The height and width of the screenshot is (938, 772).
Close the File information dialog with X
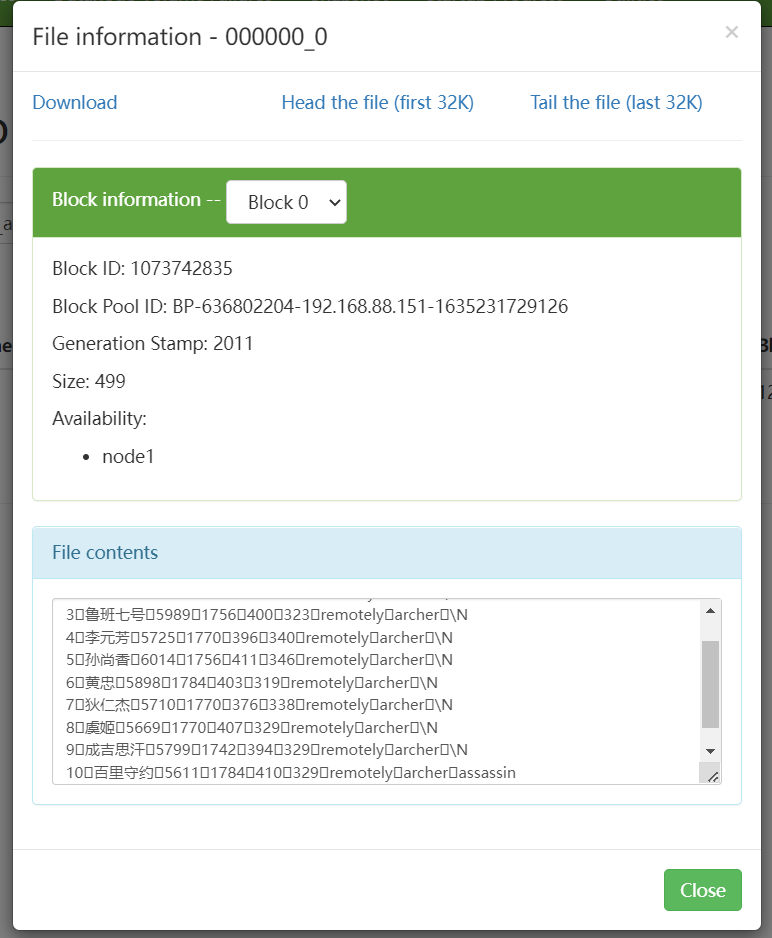click(x=731, y=32)
